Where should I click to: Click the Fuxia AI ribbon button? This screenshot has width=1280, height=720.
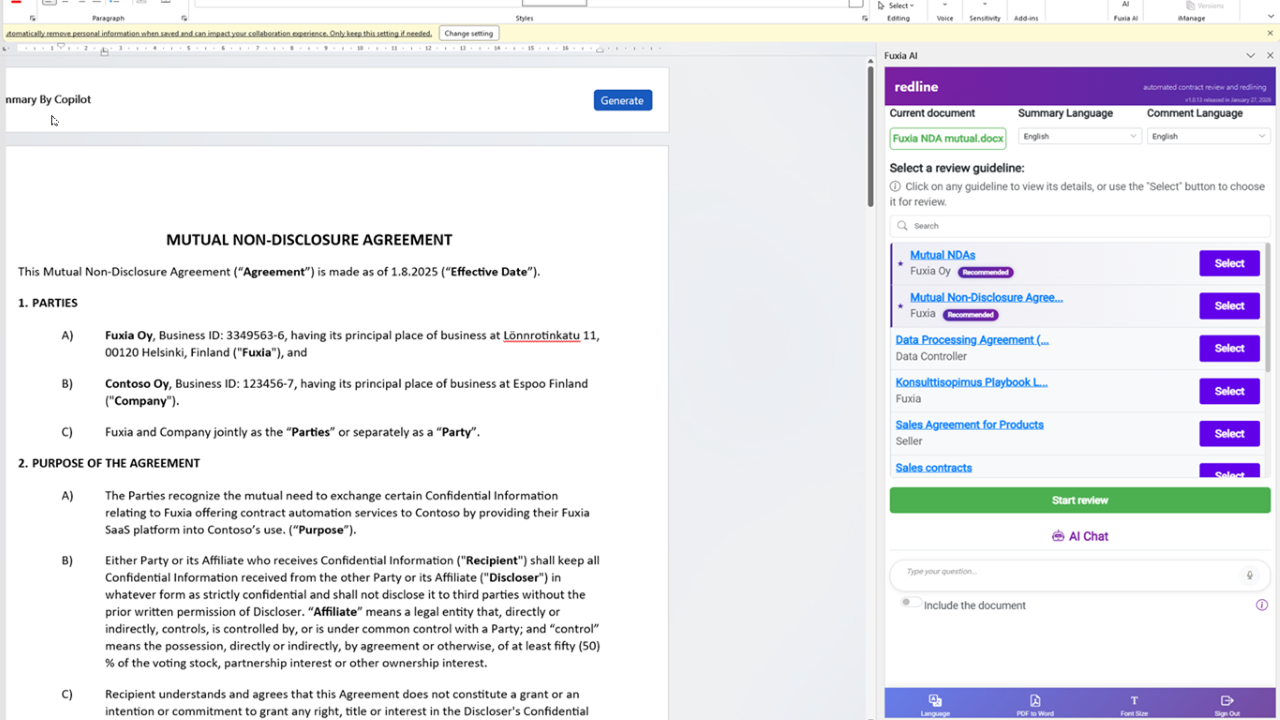tap(1126, 11)
